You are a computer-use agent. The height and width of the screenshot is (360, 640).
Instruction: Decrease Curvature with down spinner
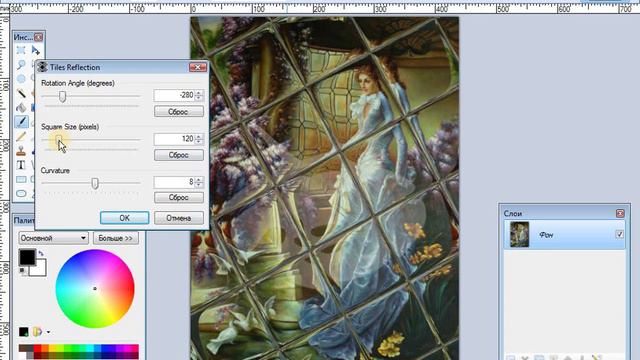[199, 185]
